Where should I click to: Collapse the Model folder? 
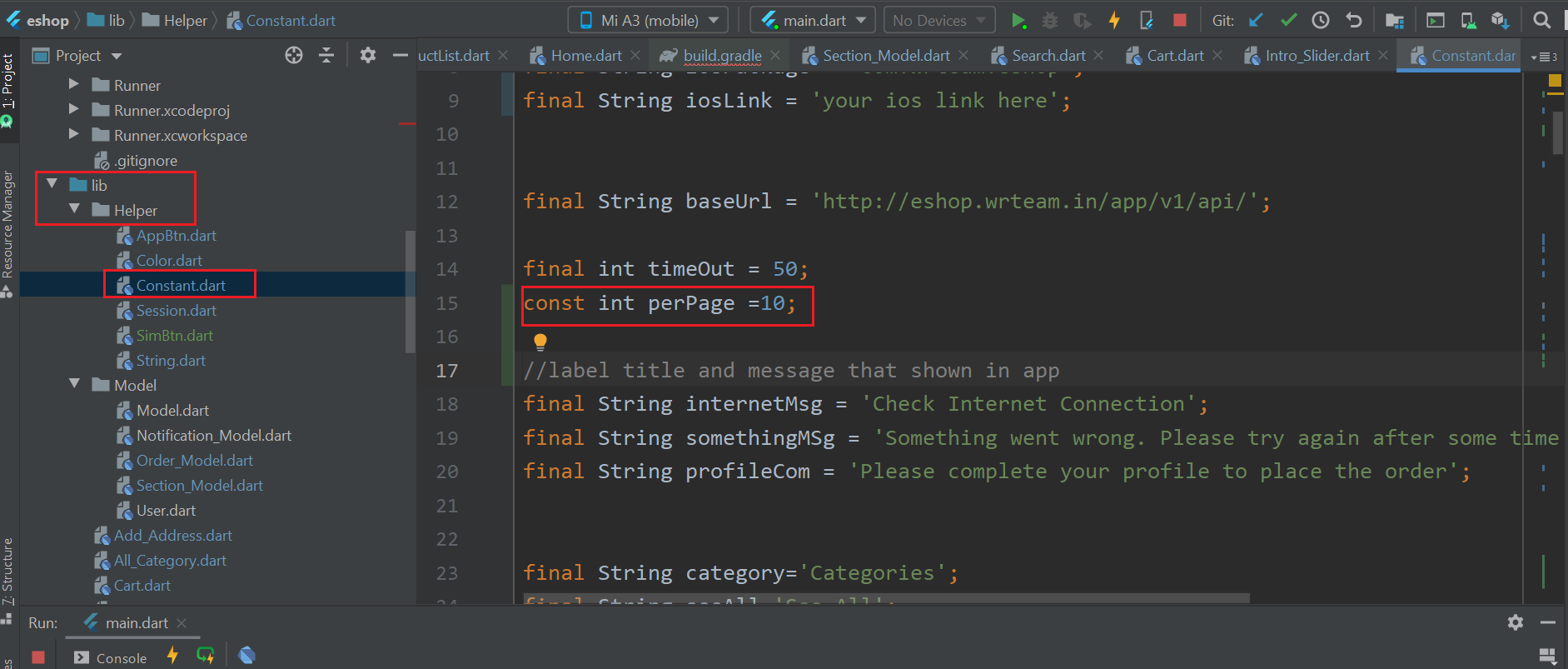[x=75, y=384]
